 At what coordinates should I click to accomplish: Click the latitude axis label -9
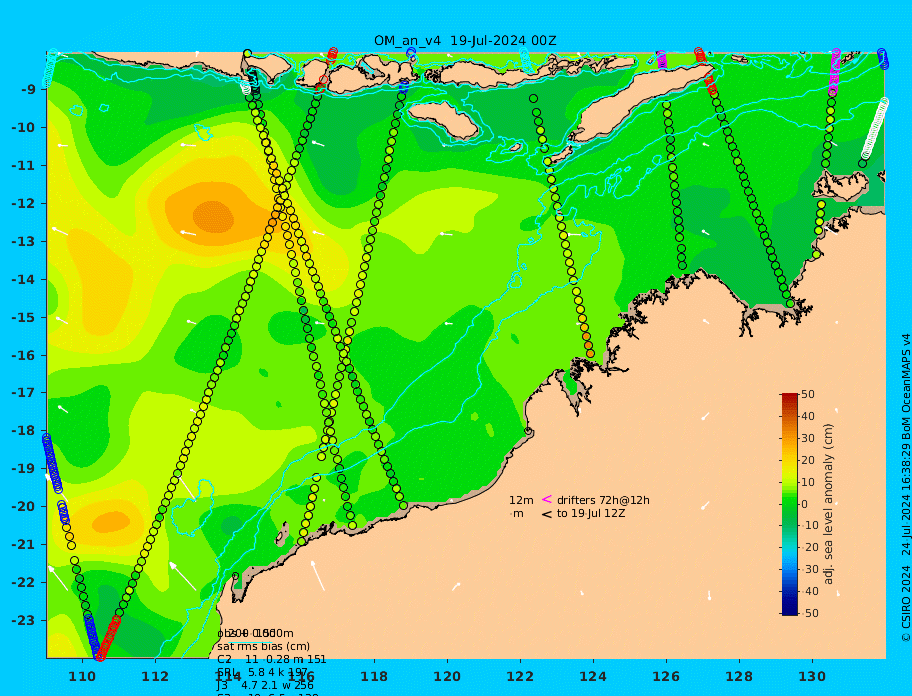click(28, 90)
